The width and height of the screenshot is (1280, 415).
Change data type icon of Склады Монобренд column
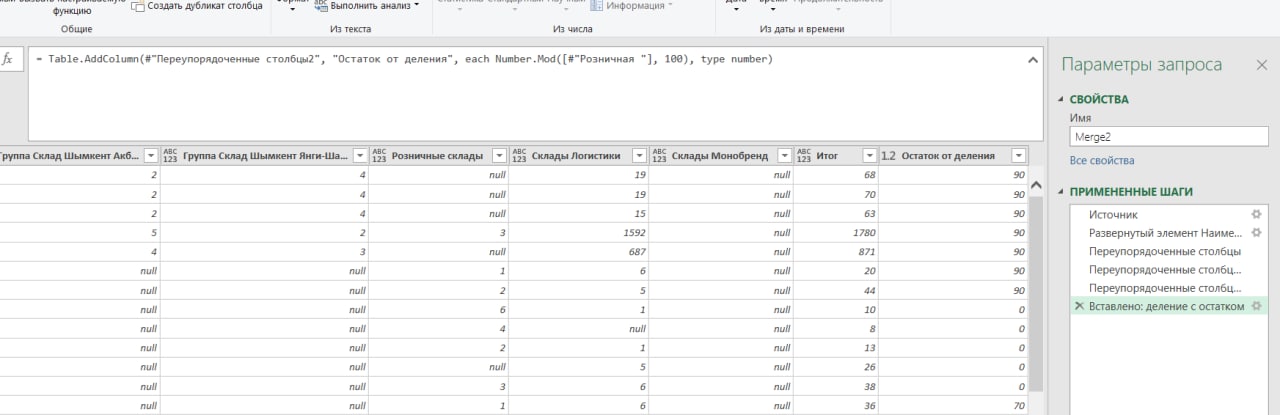659,156
